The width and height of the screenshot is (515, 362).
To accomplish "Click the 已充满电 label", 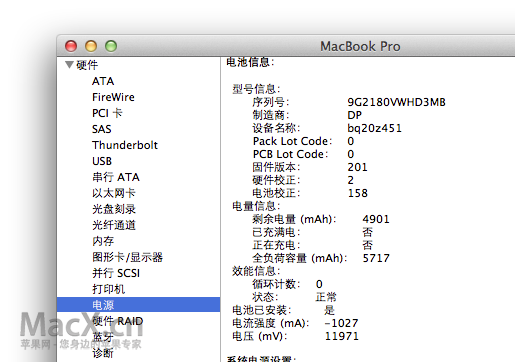I will (276, 232).
